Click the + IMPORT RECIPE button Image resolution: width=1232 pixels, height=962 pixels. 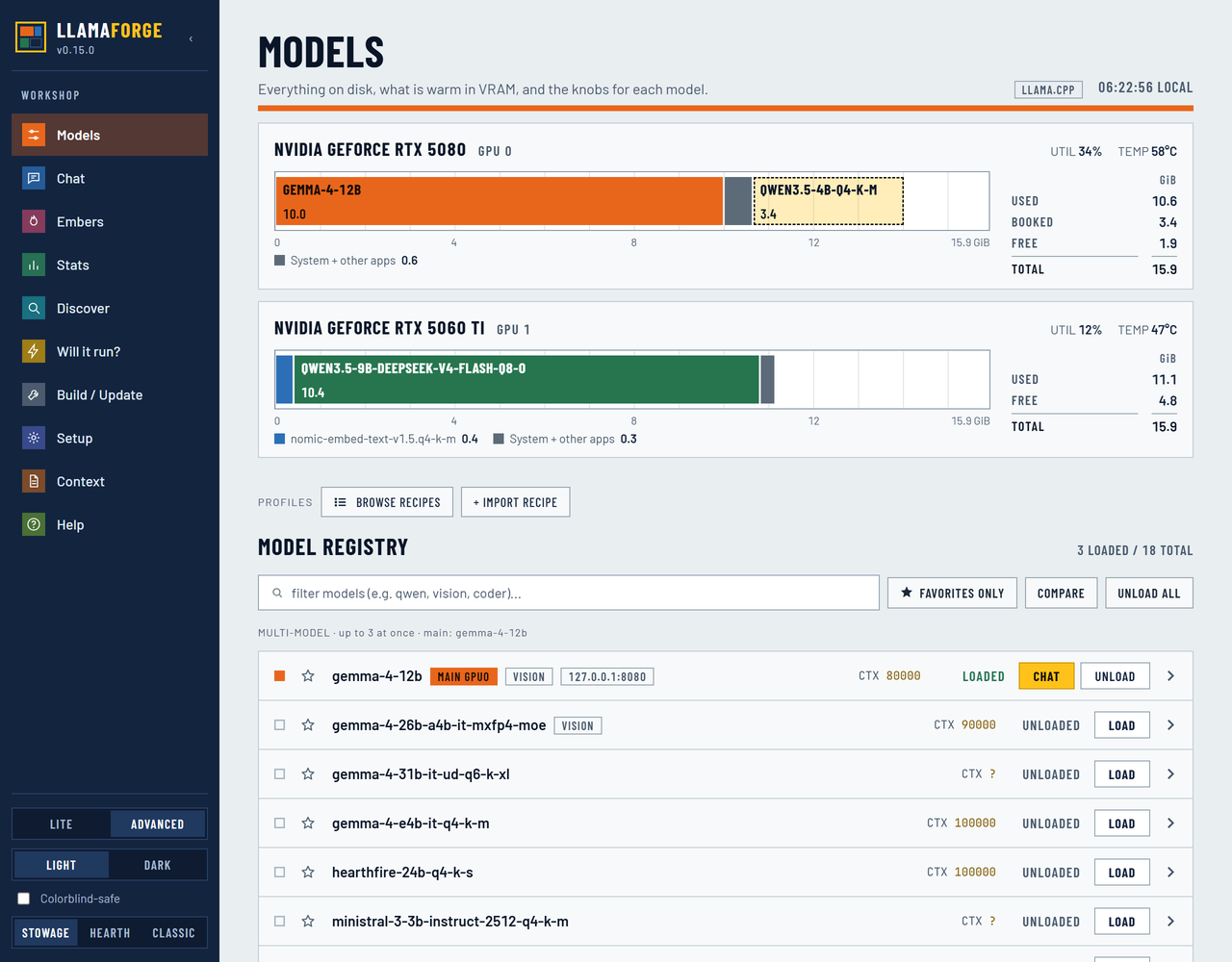tap(515, 502)
